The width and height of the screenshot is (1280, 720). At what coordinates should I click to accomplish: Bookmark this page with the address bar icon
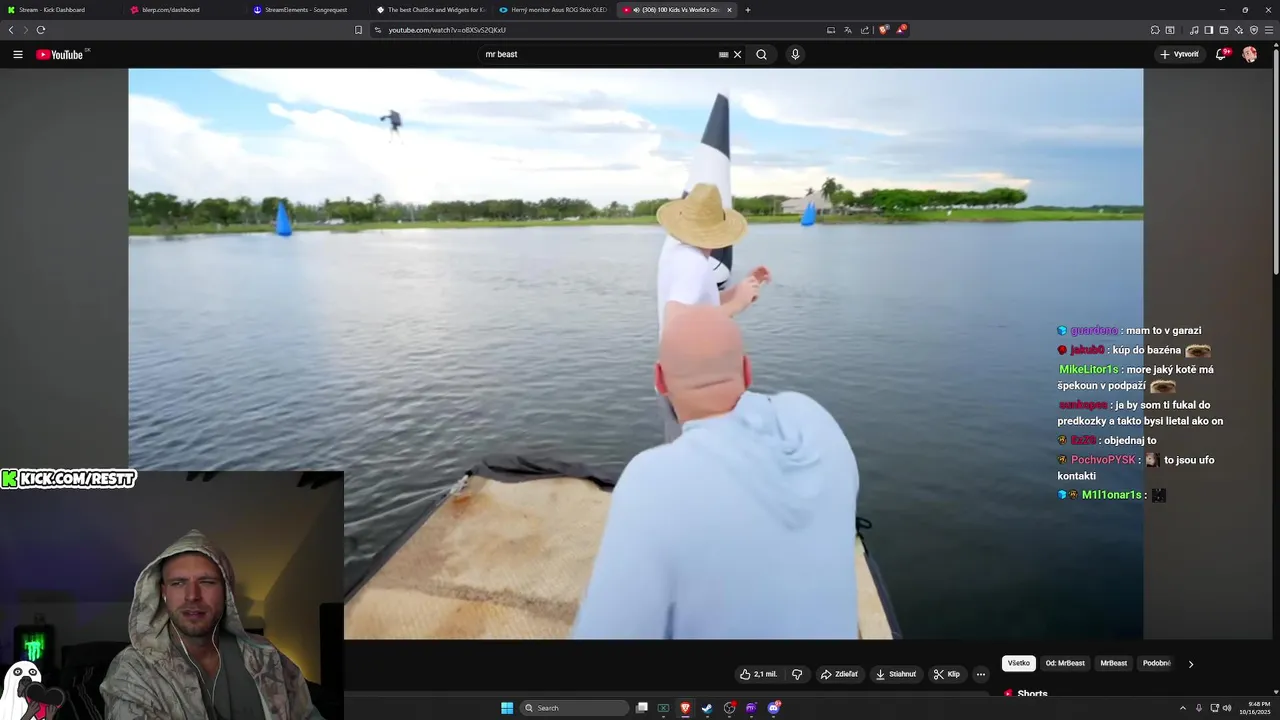coord(358,30)
